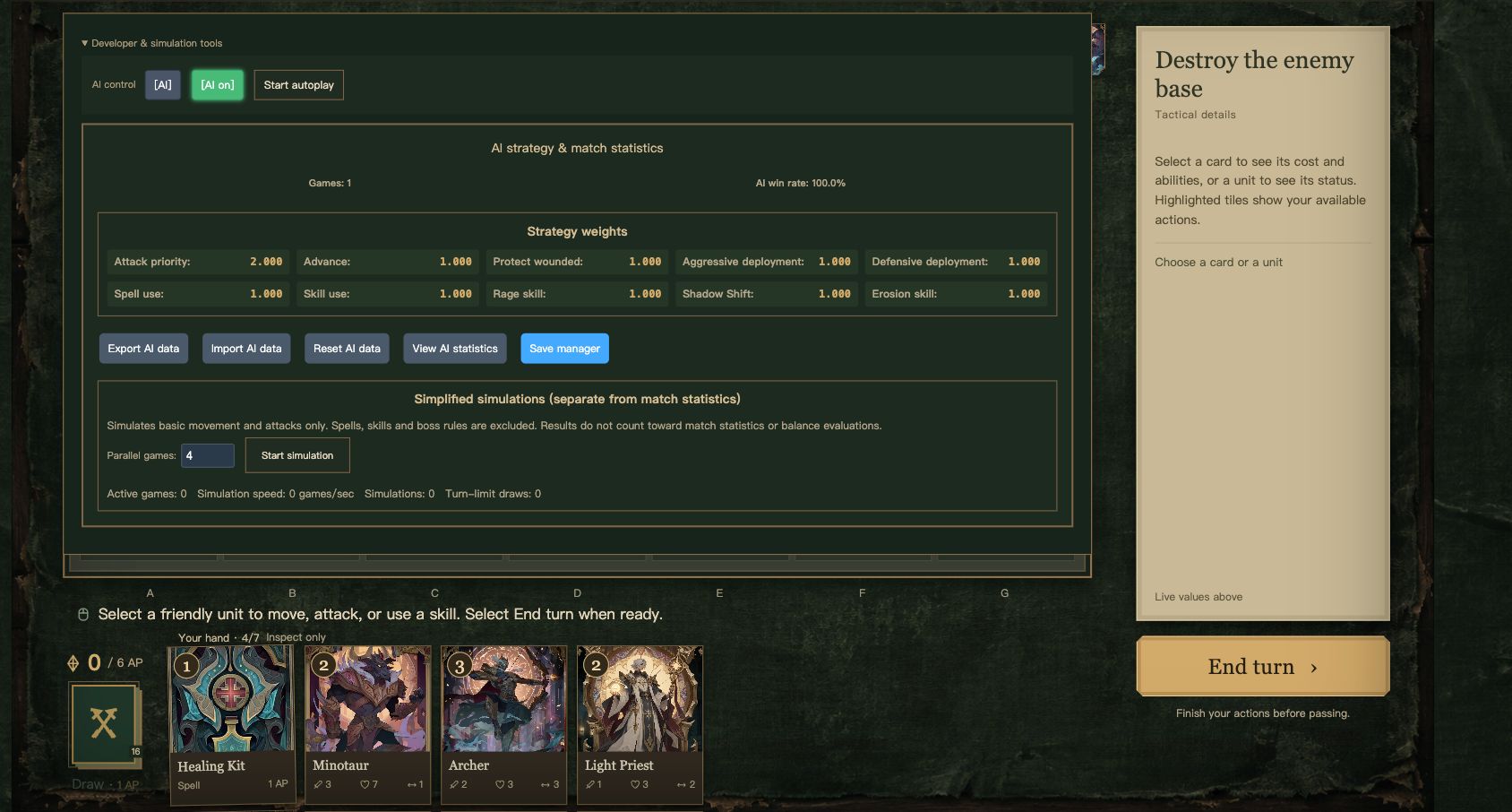Start simulation
The width and height of the screenshot is (1512, 812).
[x=297, y=455]
